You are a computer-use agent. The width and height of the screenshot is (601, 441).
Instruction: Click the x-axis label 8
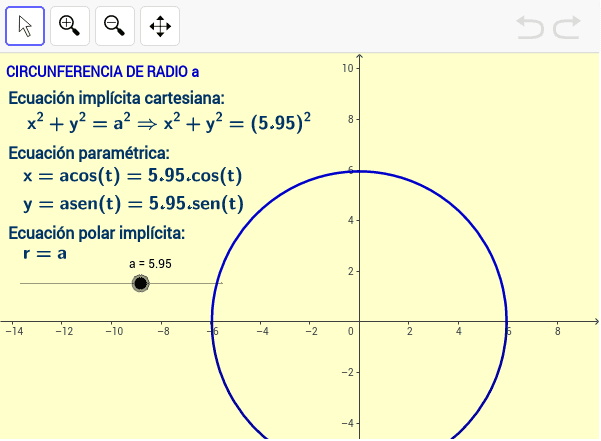[558, 331]
